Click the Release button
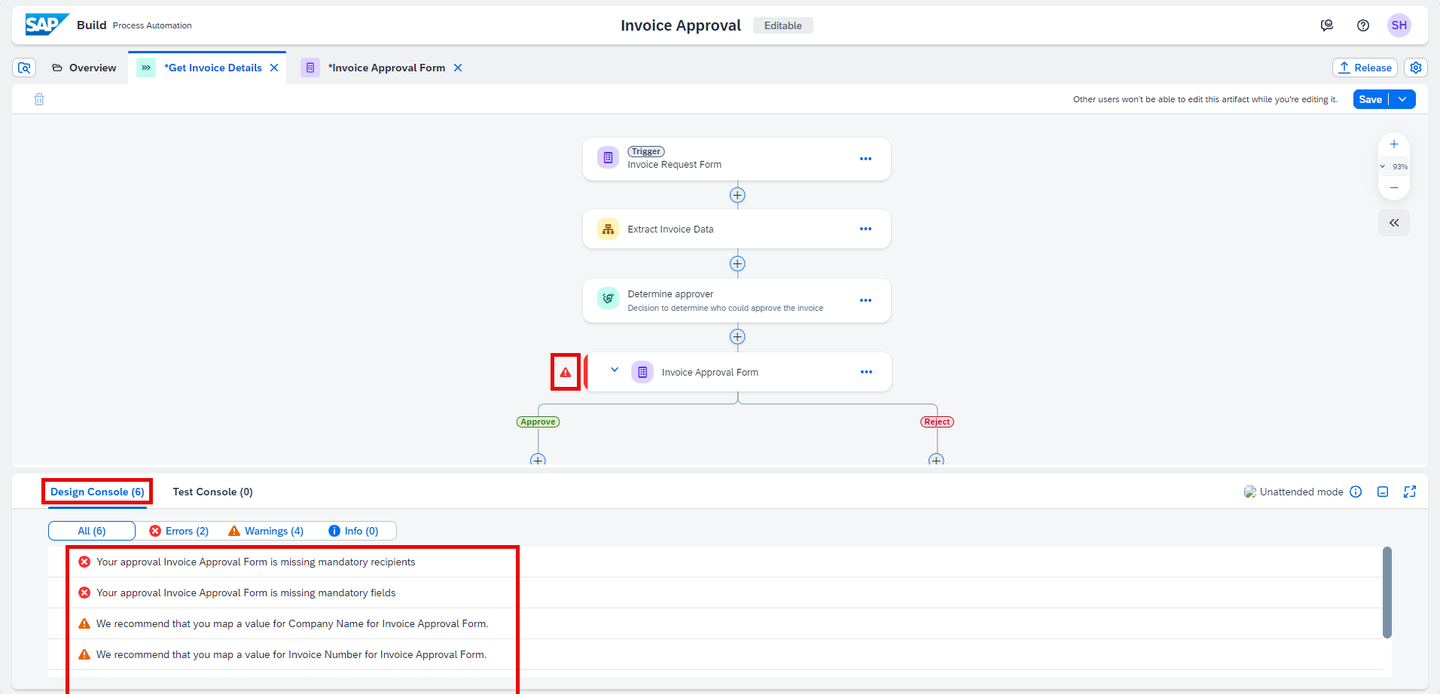Viewport: 1440px width, 694px height. click(x=1365, y=68)
